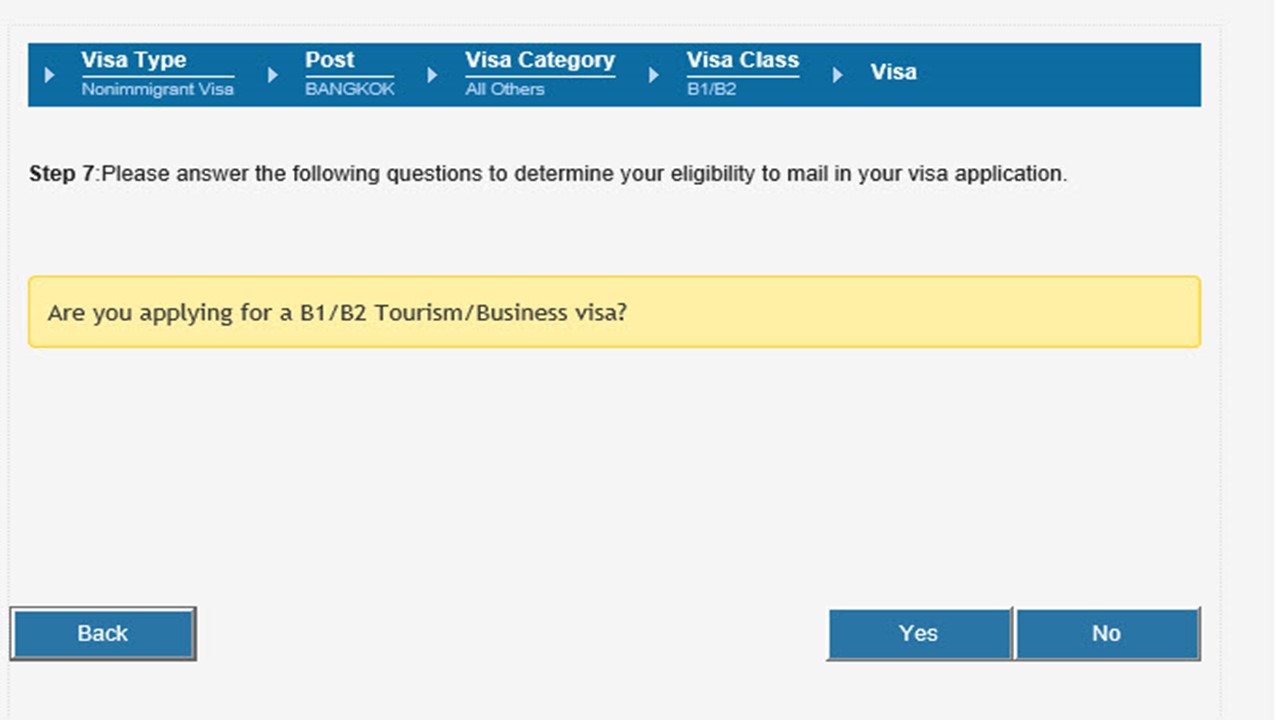1280x720 pixels.
Task: Jump to the Visa Class breadcrumb step
Action: click(x=742, y=60)
